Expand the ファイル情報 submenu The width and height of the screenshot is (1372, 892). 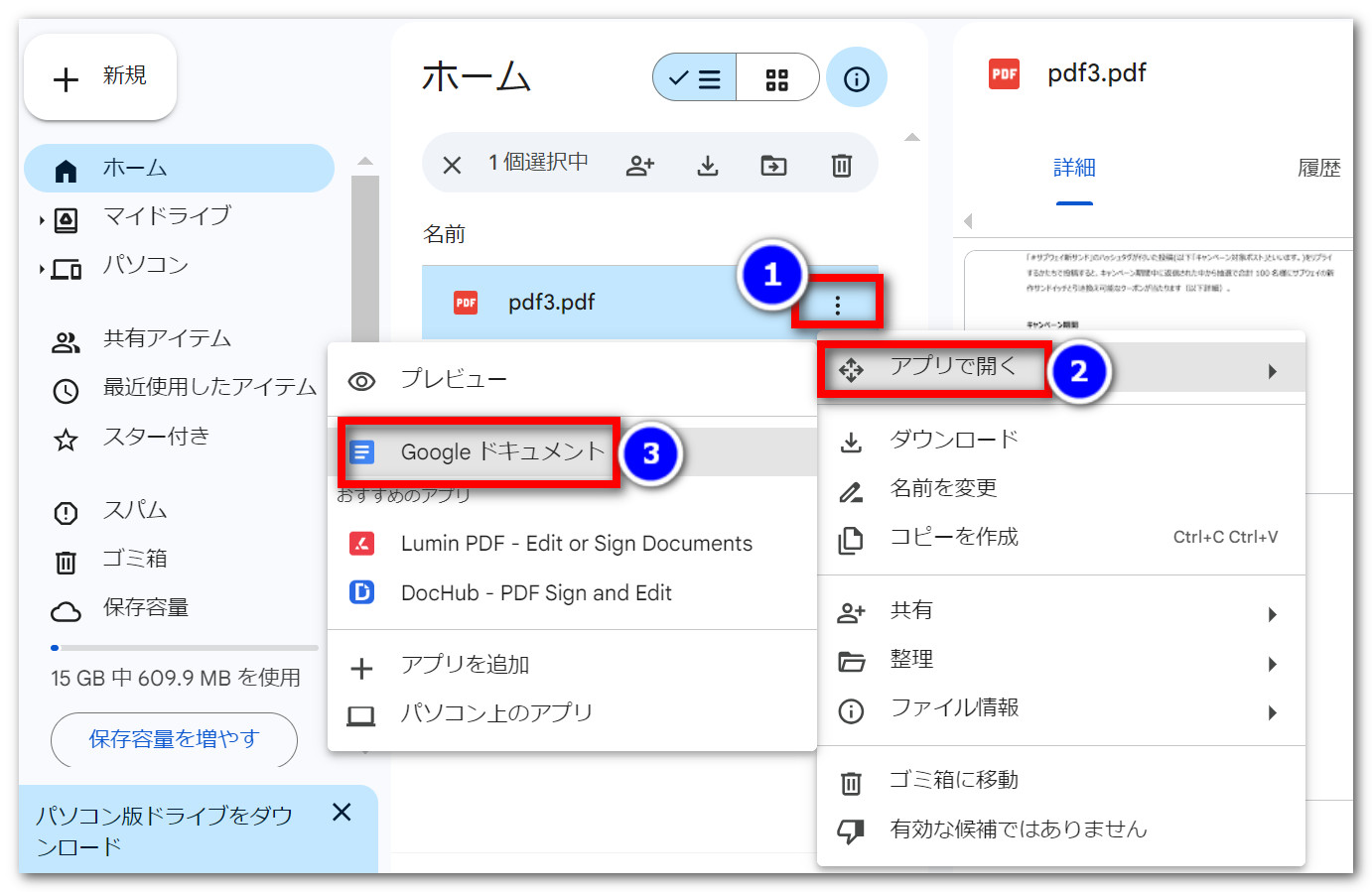[x=1060, y=707]
